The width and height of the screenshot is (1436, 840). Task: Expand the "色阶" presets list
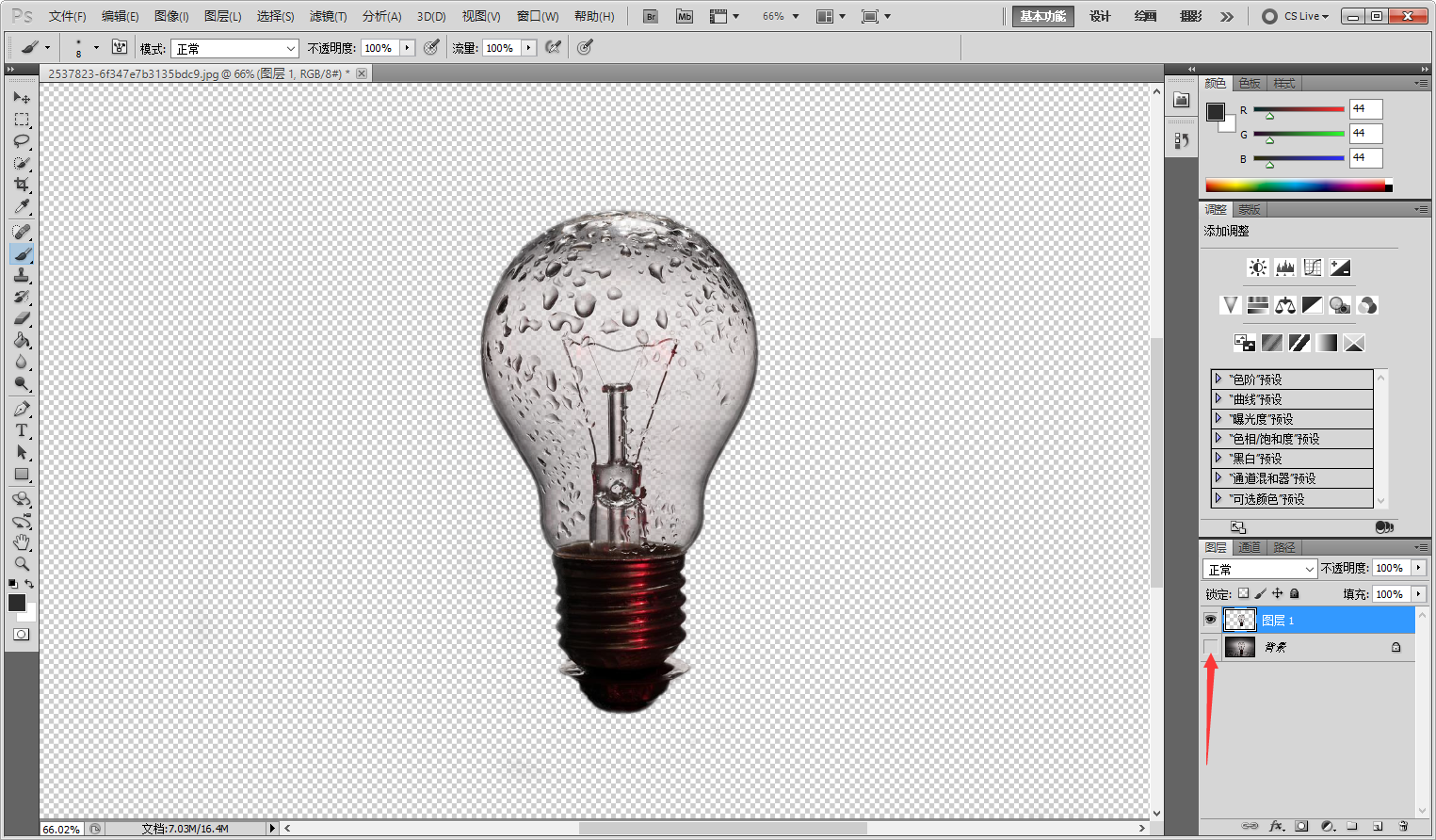(1218, 379)
